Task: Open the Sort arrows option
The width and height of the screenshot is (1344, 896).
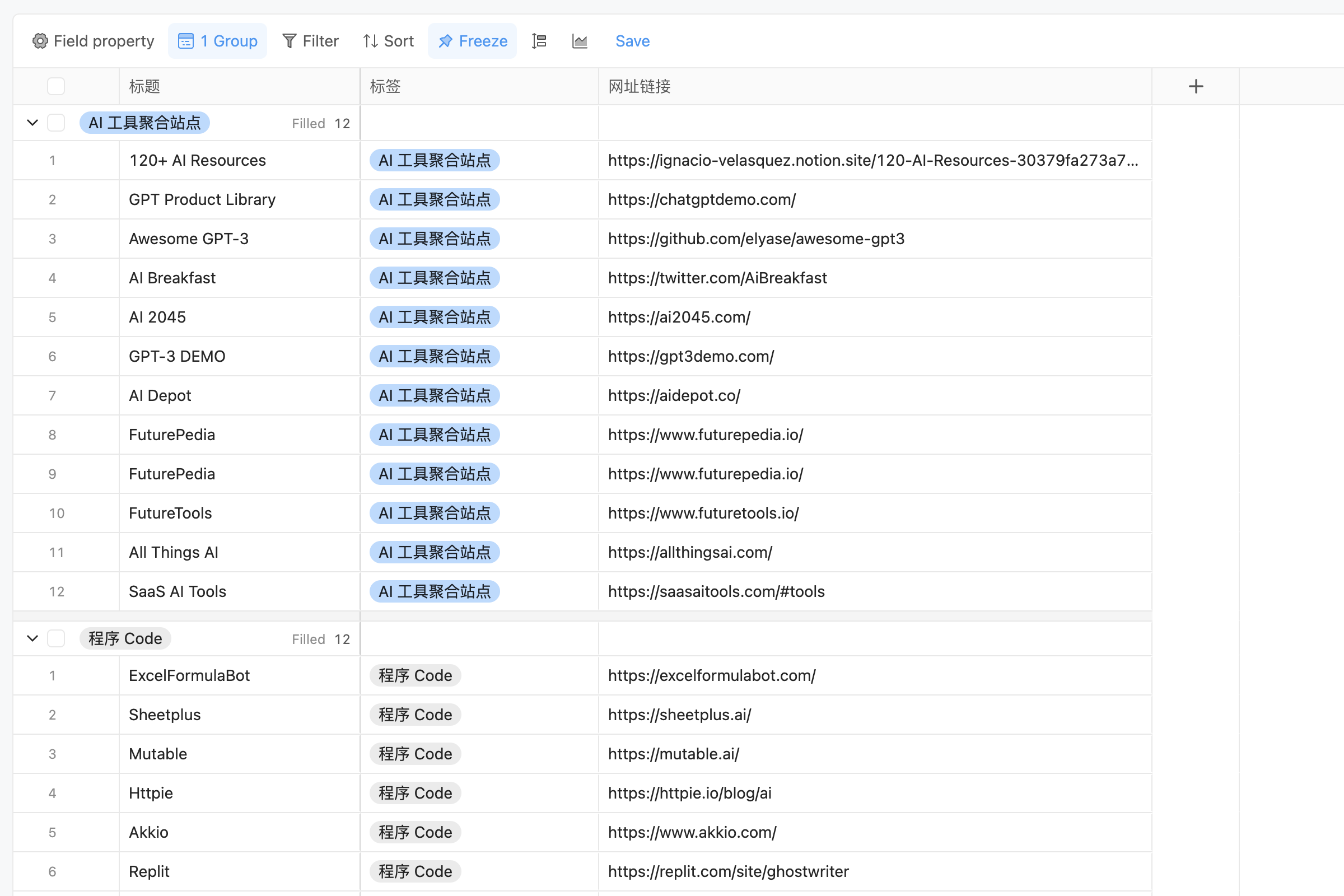Action: pyautogui.click(x=388, y=41)
